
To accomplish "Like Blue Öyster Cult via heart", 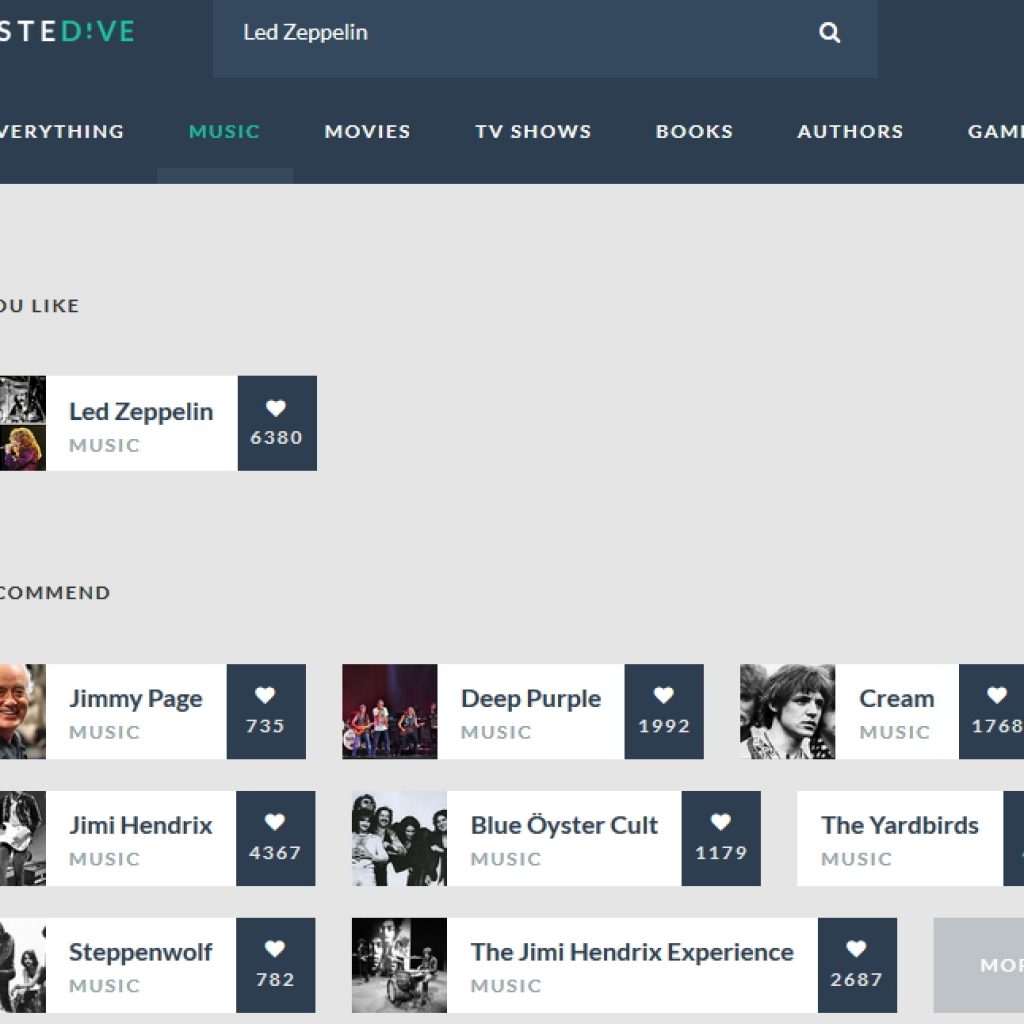I will (x=721, y=823).
